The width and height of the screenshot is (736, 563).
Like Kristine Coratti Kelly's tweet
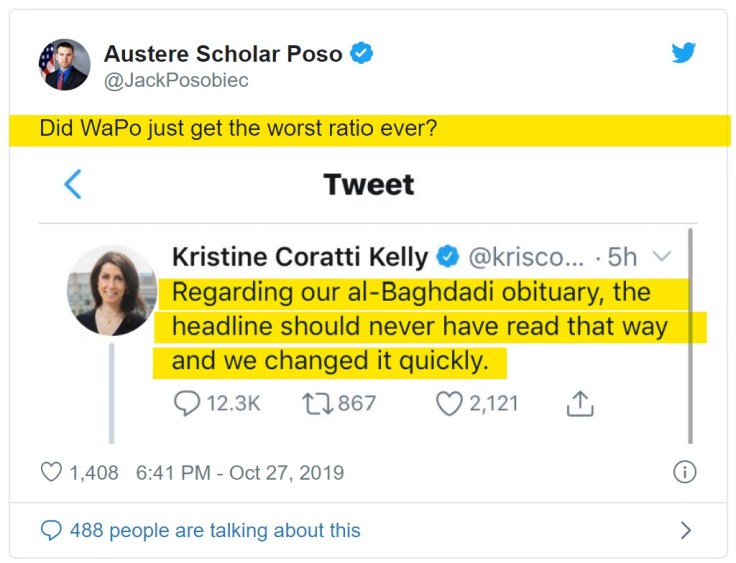pos(450,403)
